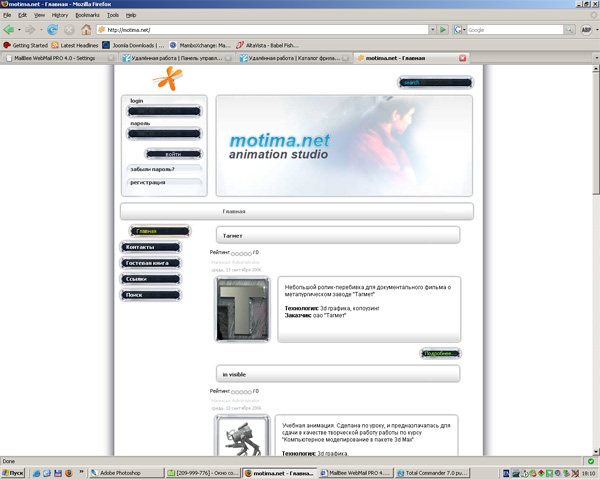Open the Контакты navigation button
The width and height of the screenshot is (600, 480).
click(x=151, y=247)
